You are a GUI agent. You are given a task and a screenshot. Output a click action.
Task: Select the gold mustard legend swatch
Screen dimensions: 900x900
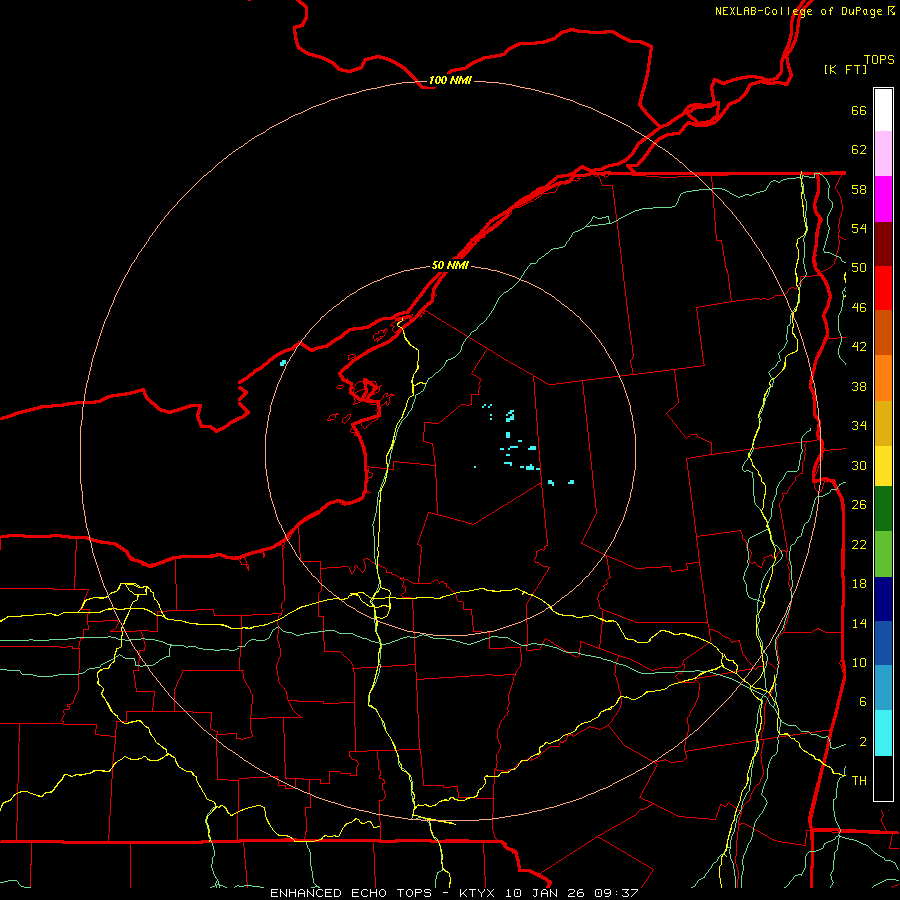point(883,423)
